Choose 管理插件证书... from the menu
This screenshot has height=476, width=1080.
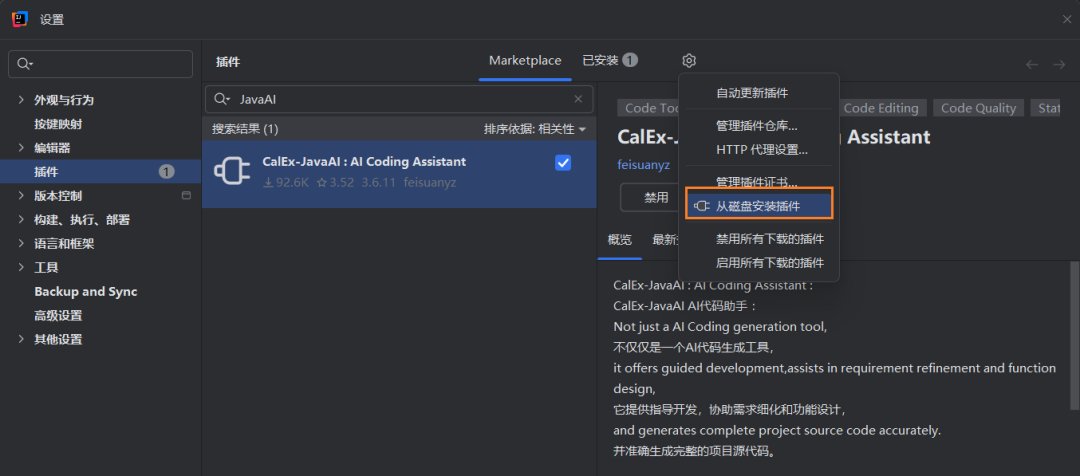pyautogui.click(x=759, y=182)
